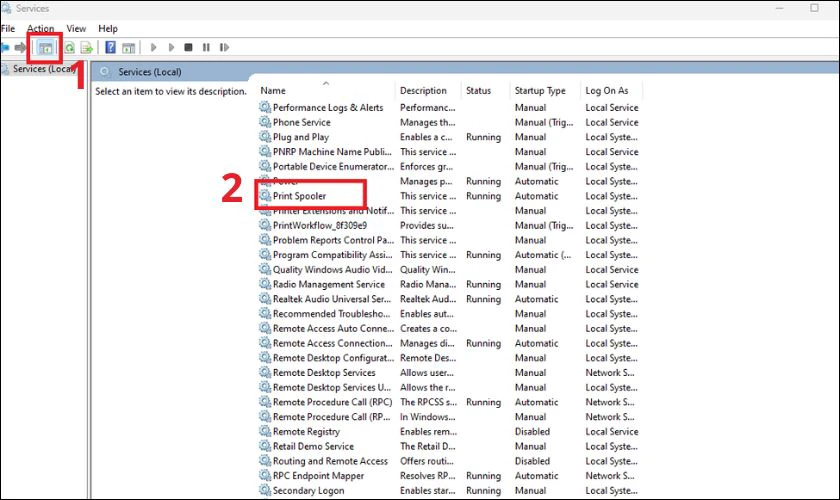Sort by the Log On As column header
The width and height of the screenshot is (840, 500).
pos(606,91)
